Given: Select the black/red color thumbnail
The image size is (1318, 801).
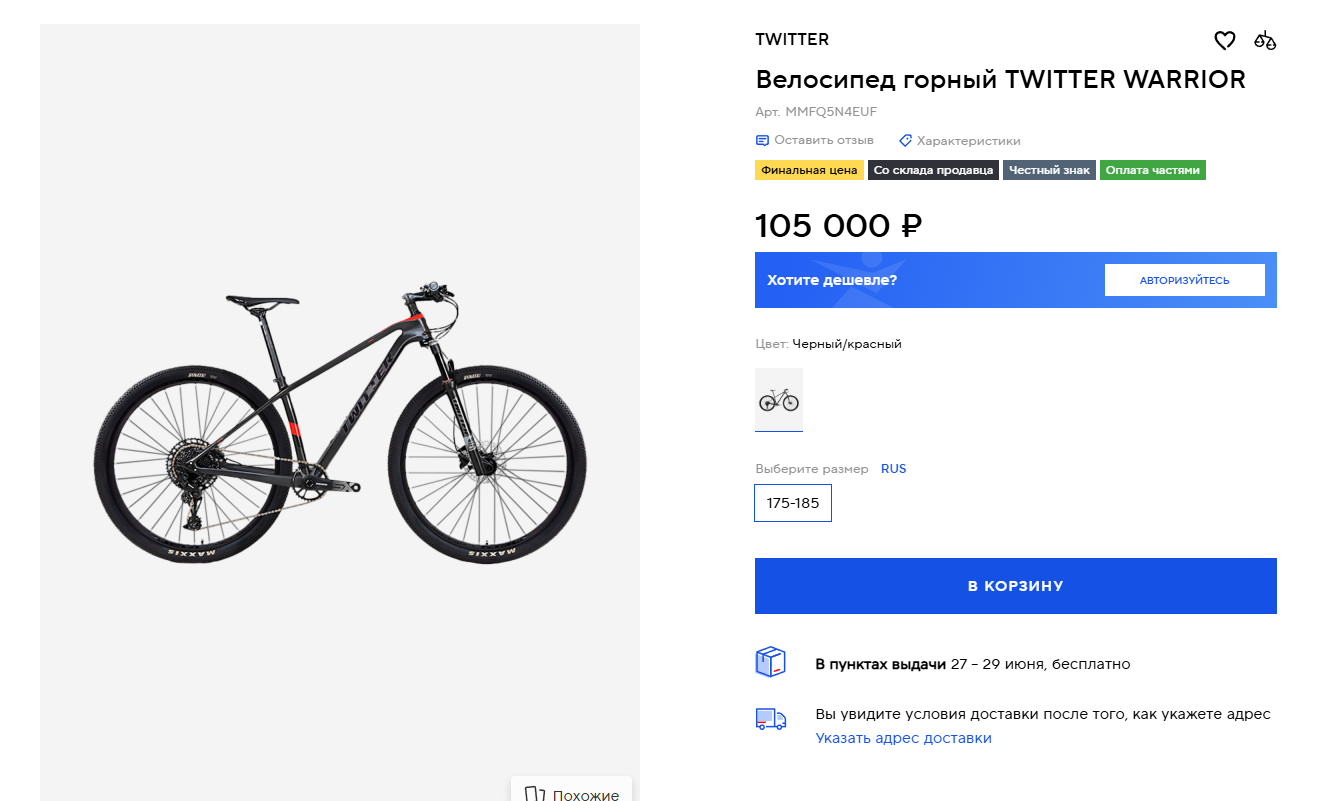Looking at the screenshot, I should pyautogui.click(x=779, y=400).
